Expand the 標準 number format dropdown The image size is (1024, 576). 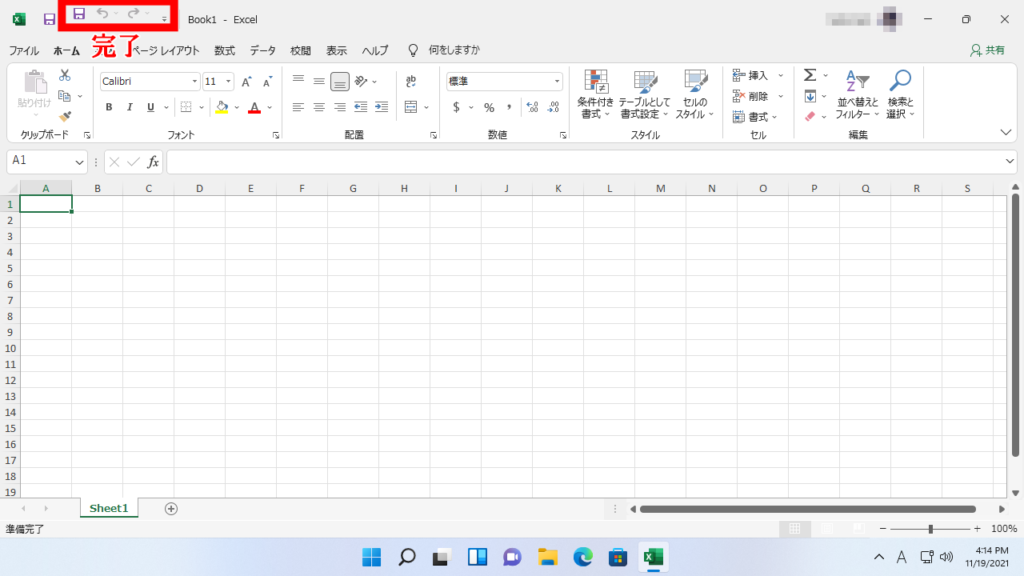[504, 81]
